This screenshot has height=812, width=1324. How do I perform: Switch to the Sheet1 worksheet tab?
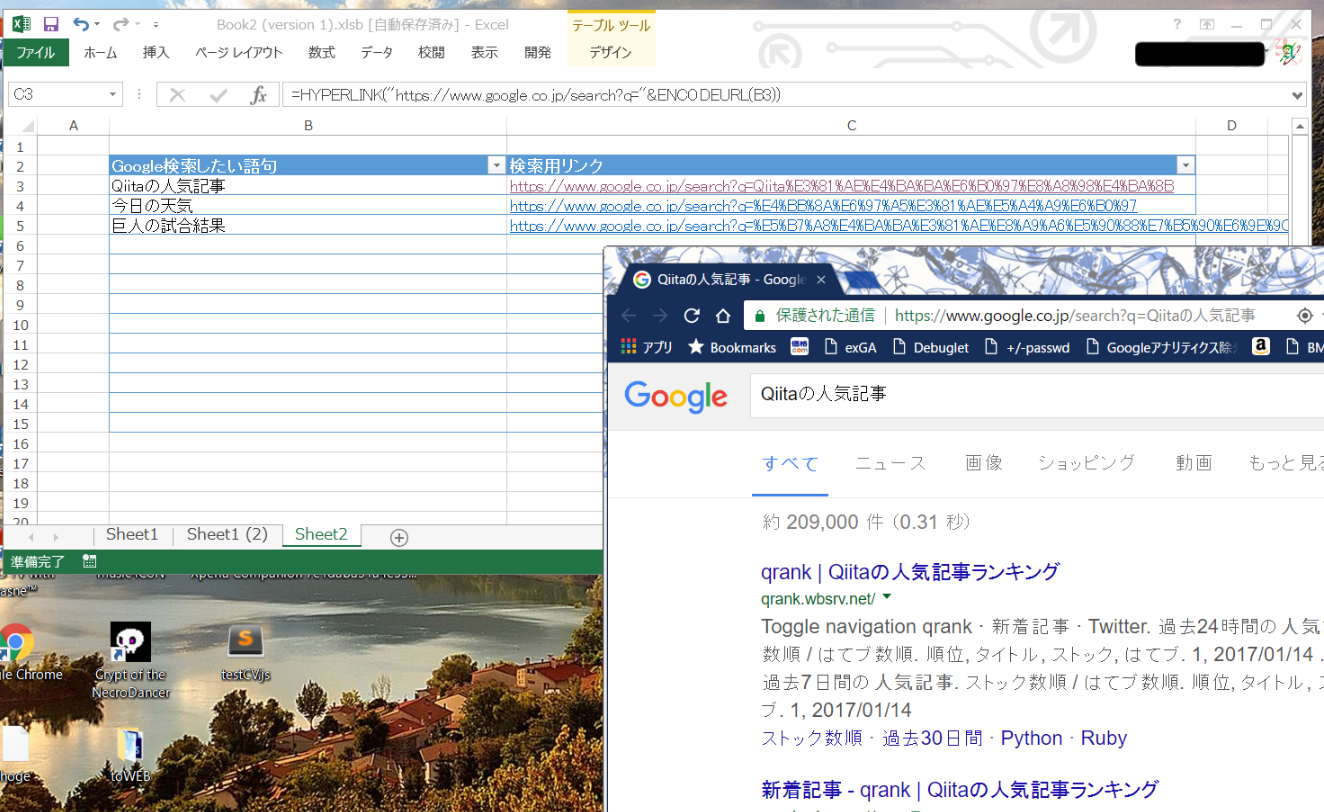[131, 534]
